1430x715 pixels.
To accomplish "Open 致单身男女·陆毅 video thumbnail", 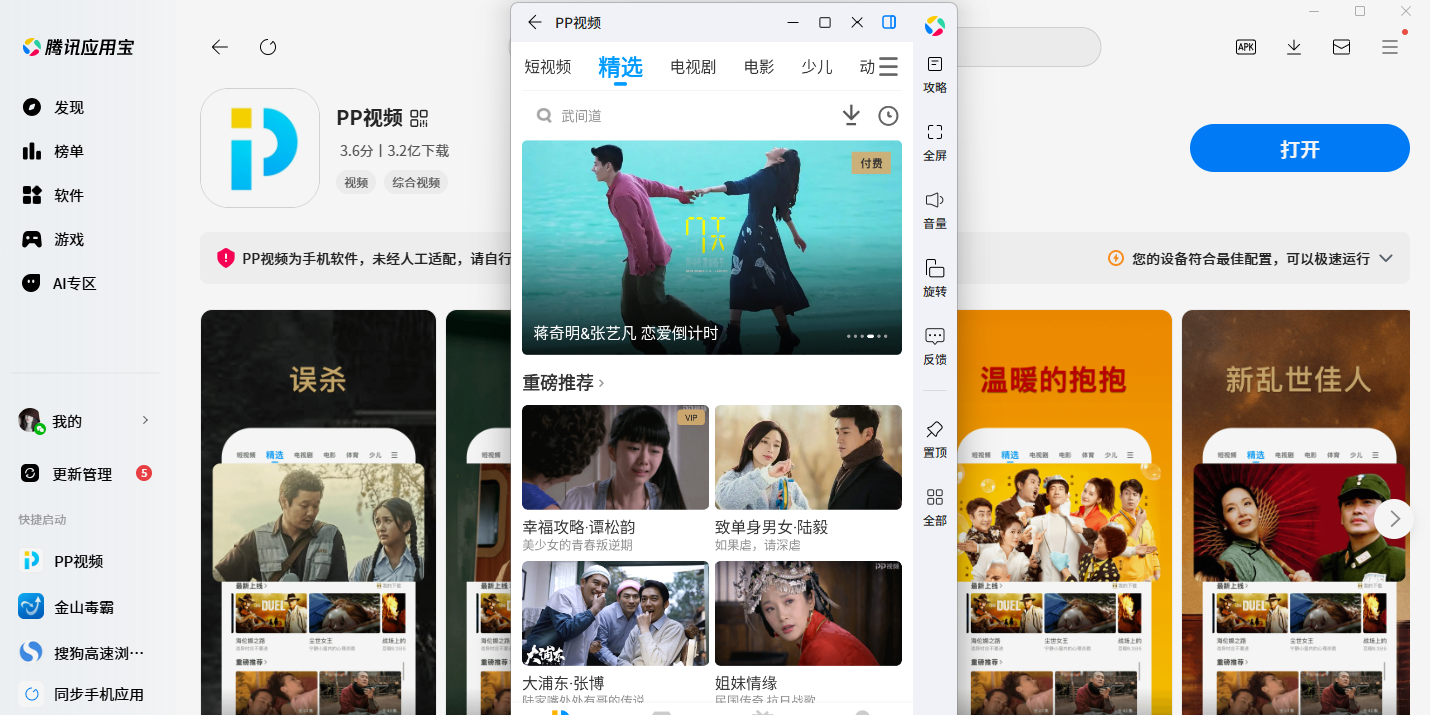I will [x=808, y=457].
